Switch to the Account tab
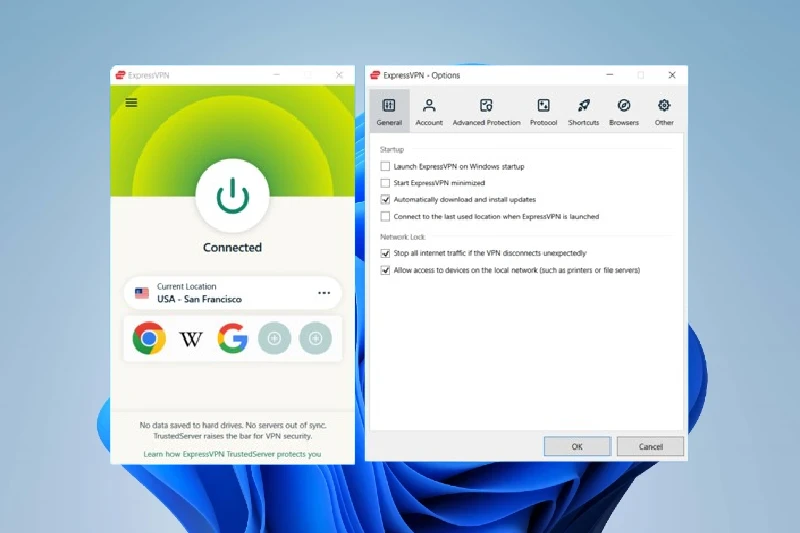This screenshot has height=533, width=800. (x=429, y=111)
